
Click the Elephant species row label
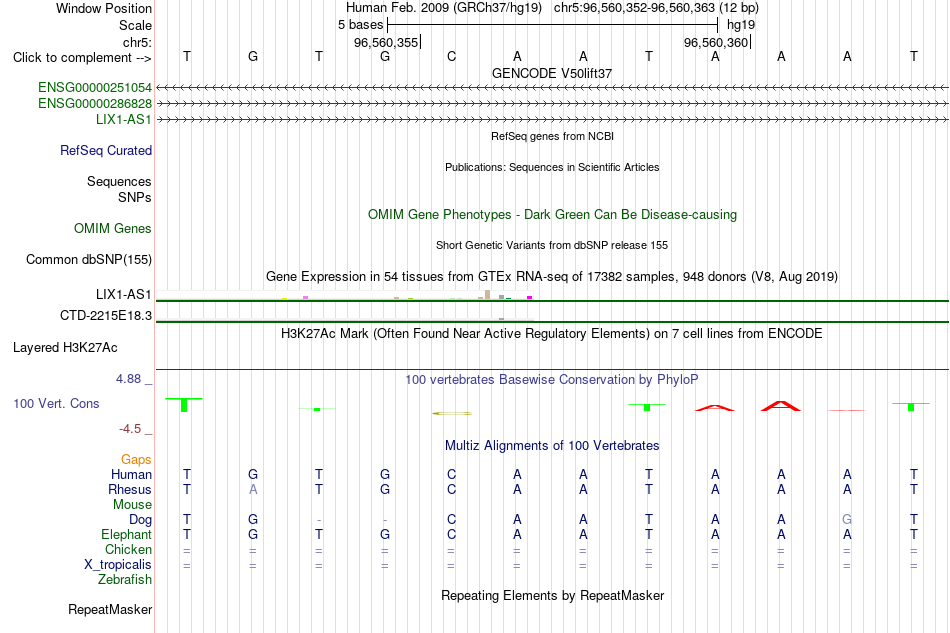(127, 534)
